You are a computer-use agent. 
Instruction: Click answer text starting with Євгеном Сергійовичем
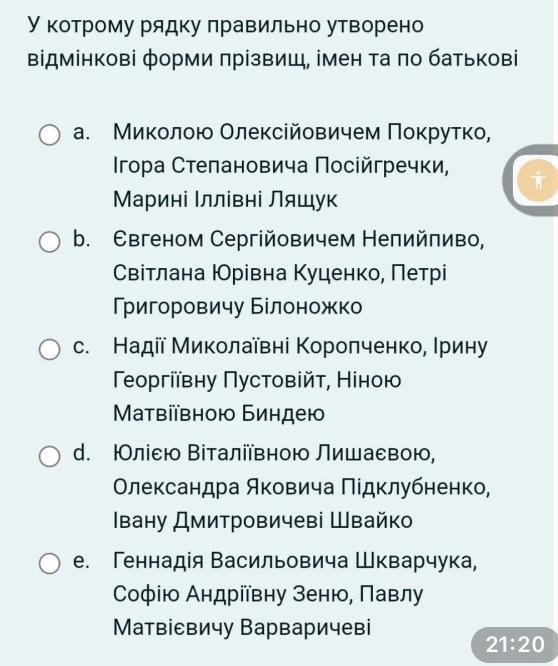(299, 272)
